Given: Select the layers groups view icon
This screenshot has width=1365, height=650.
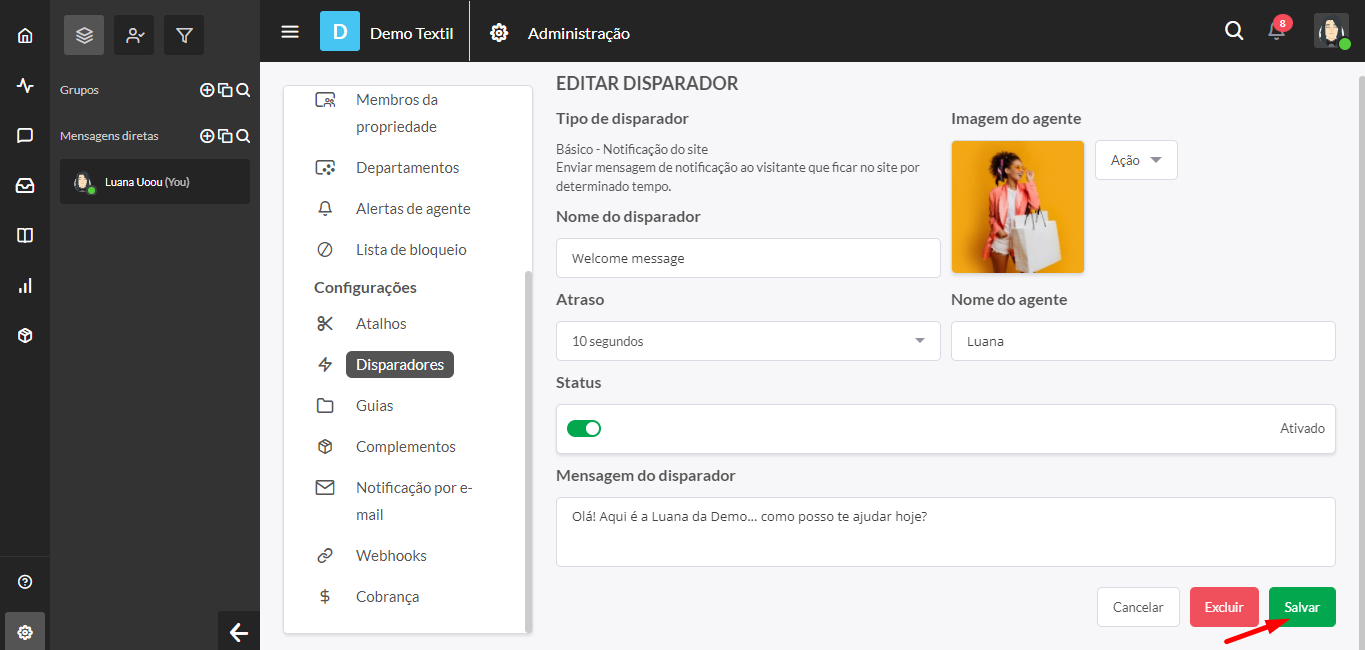Looking at the screenshot, I should pos(84,35).
